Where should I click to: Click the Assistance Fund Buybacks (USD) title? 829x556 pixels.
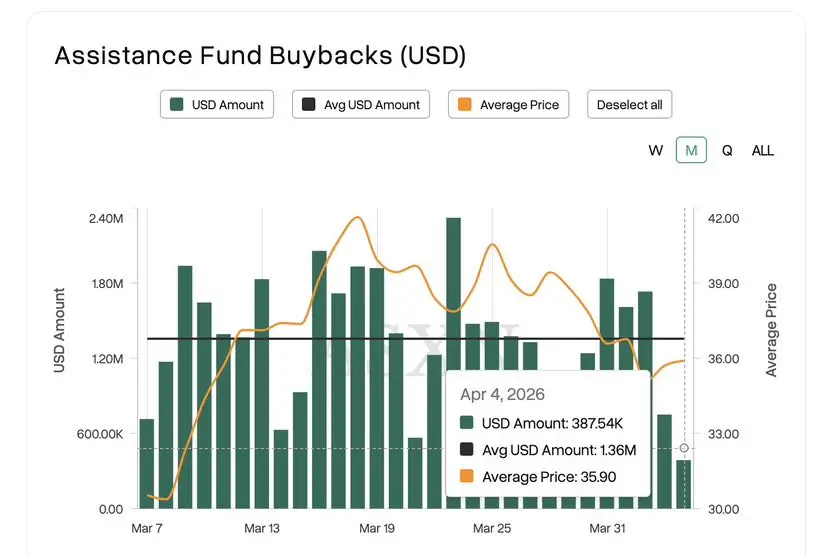point(260,55)
